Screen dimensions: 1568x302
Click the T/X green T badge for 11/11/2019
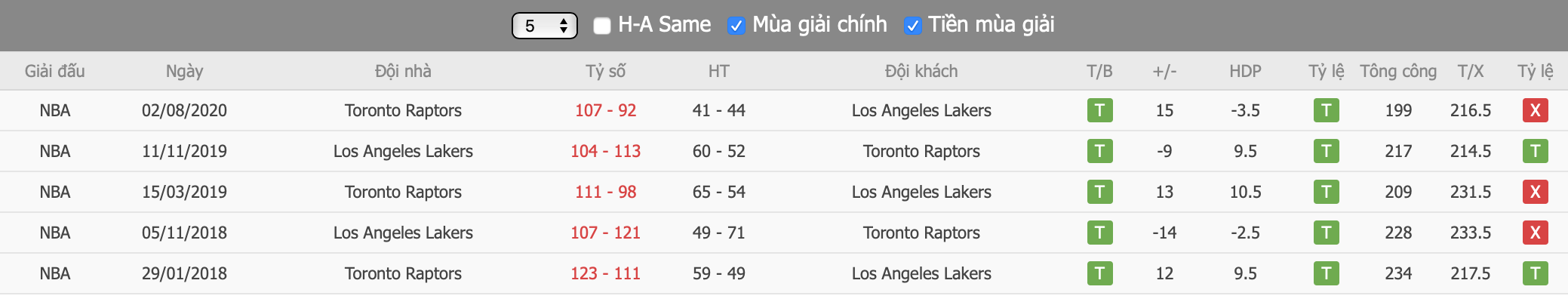pyautogui.click(x=1535, y=151)
